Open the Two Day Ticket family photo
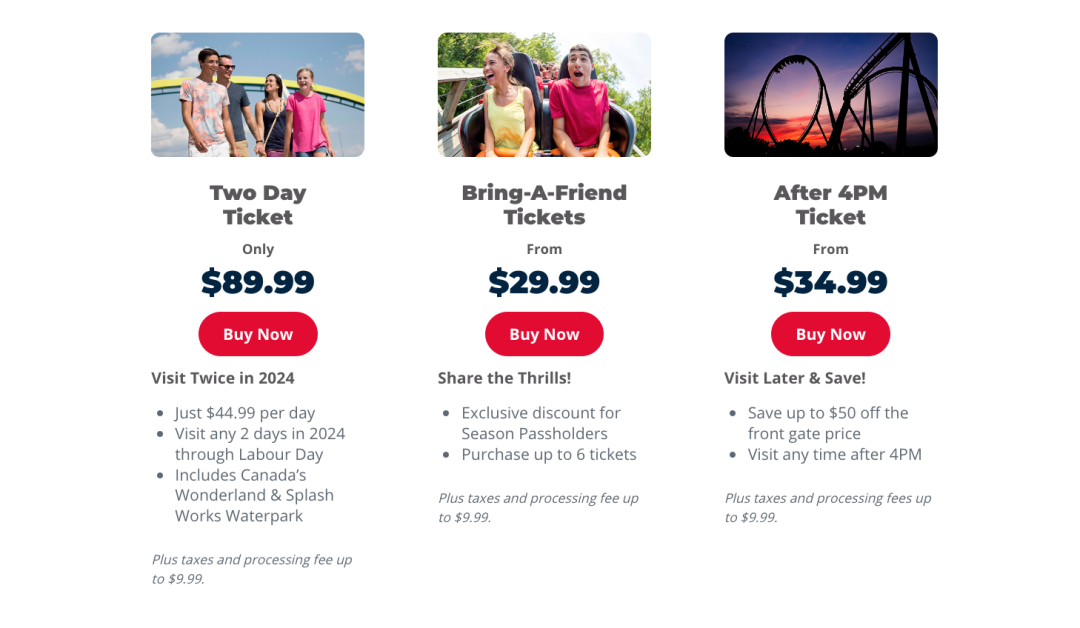Image resolution: width=1080 pixels, height=628 pixels. [x=258, y=94]
